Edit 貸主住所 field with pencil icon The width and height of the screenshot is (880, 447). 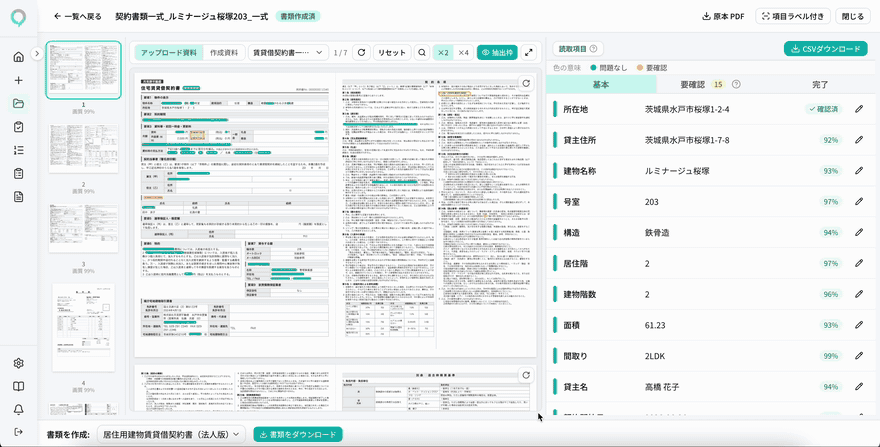tap(859, 140)
